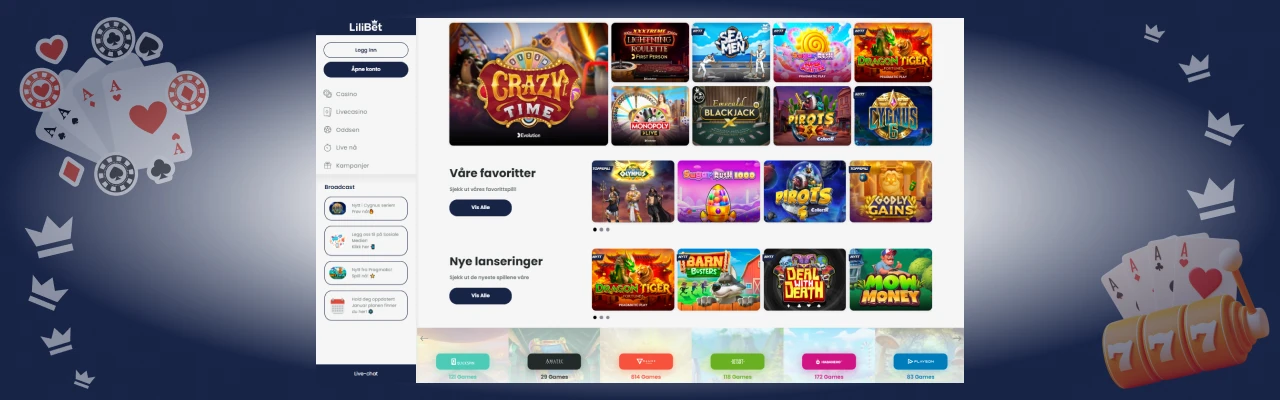Select third carousel dot under Nye lanseringer
Image resolution: width=1280 pixels, height=400 pixels.
[607, 317]
